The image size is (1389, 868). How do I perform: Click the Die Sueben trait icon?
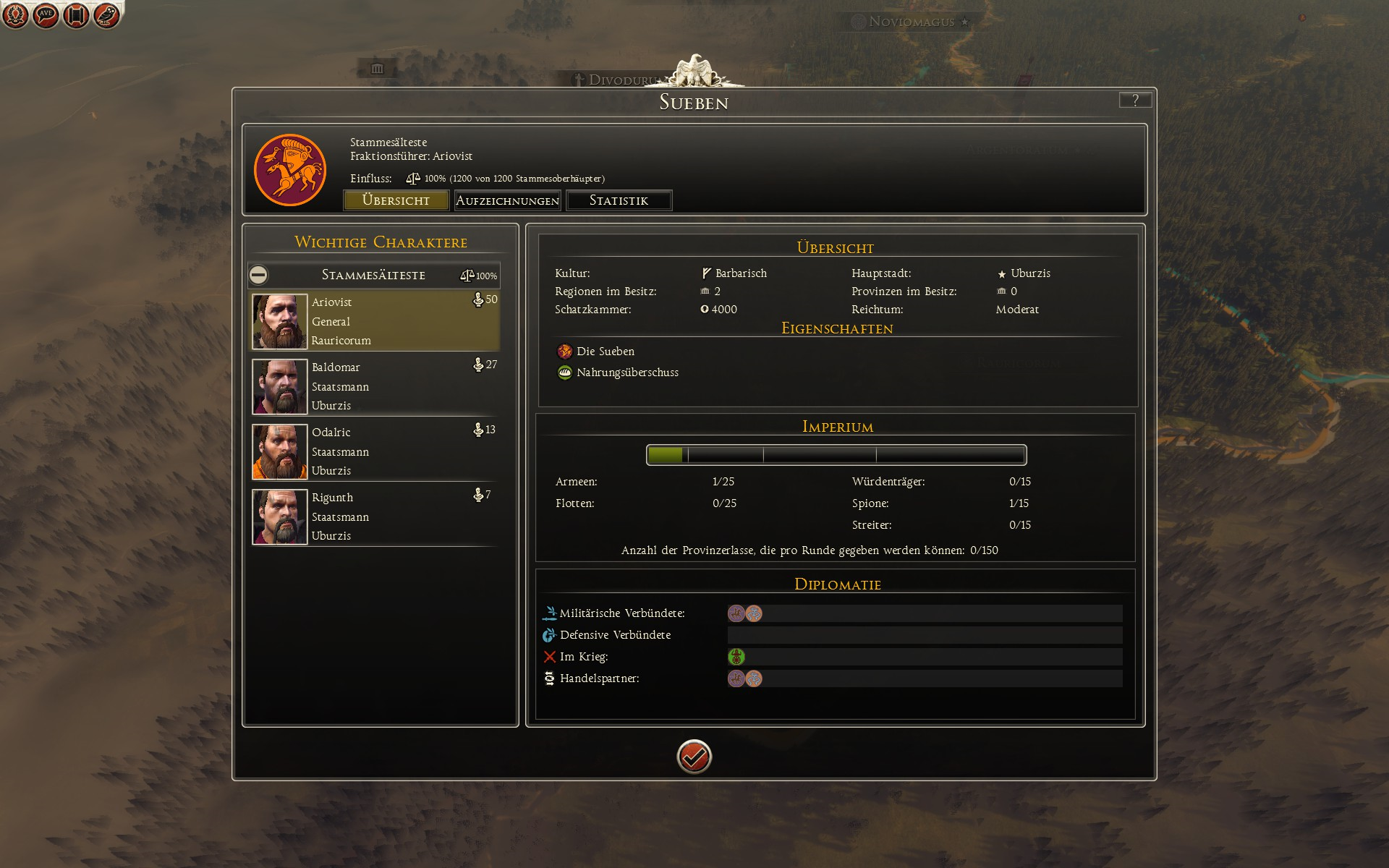pyautogui.click(x=564, y=352)
